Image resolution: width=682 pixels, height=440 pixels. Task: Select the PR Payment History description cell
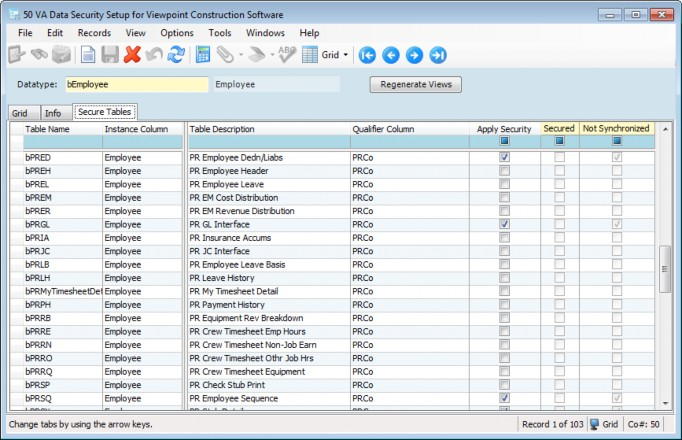point(269,305)
